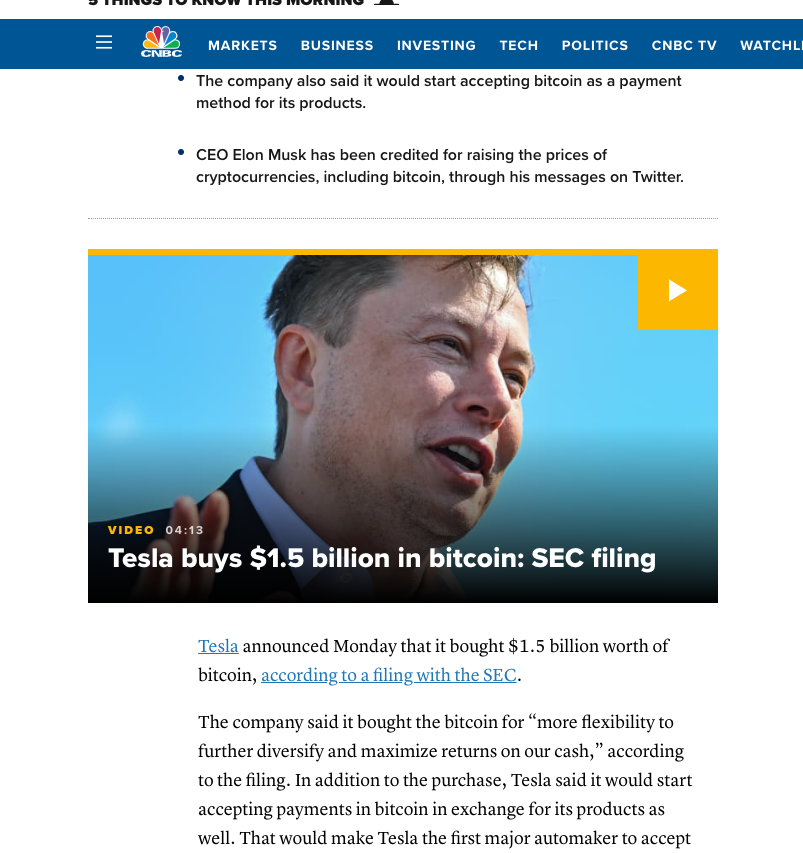Screen dimensions: 803x853
Task: Select Investing in the navigation bar
Action: (x=436, y=45)
